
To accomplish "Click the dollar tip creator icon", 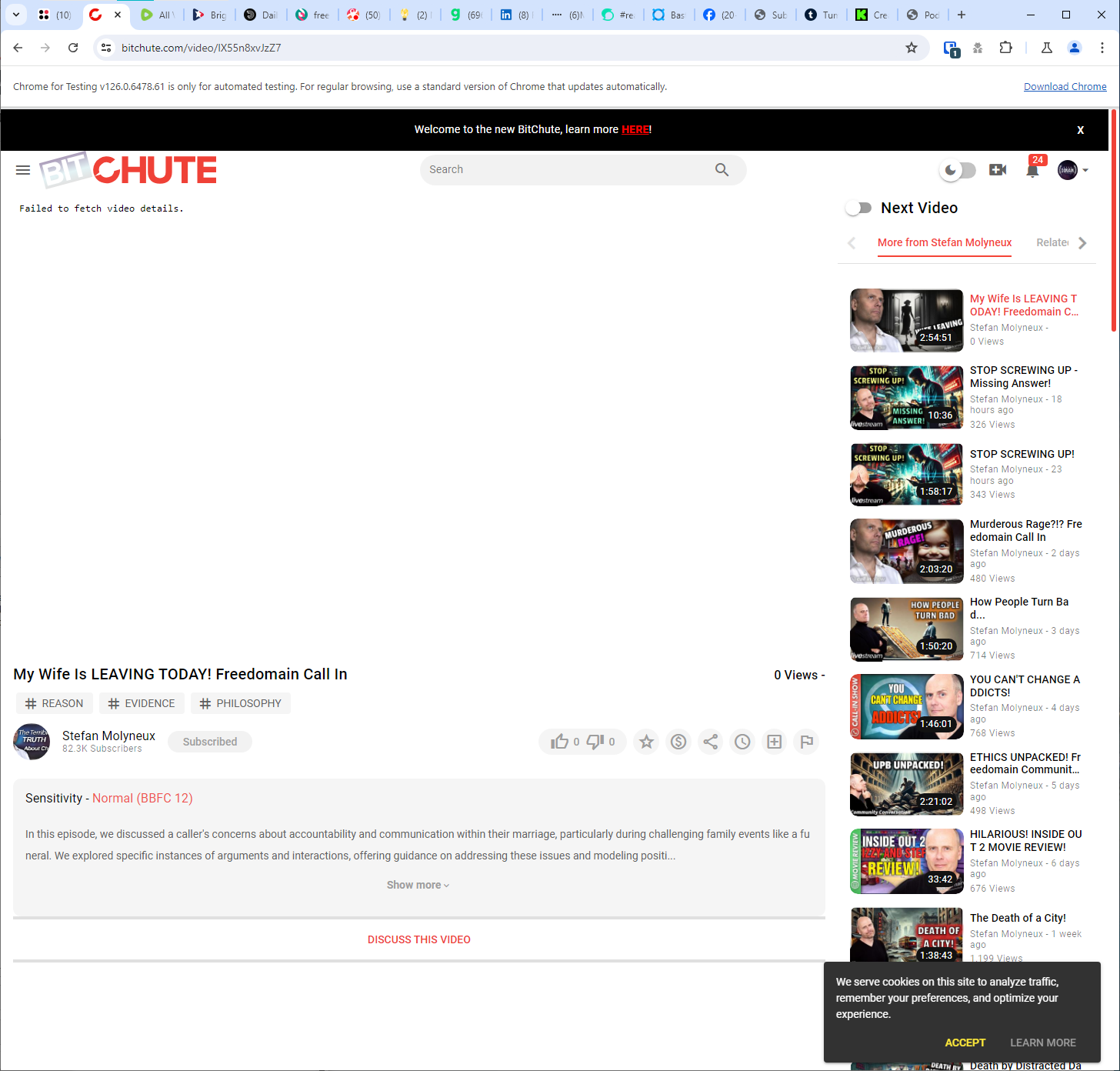I will (678, 742).
